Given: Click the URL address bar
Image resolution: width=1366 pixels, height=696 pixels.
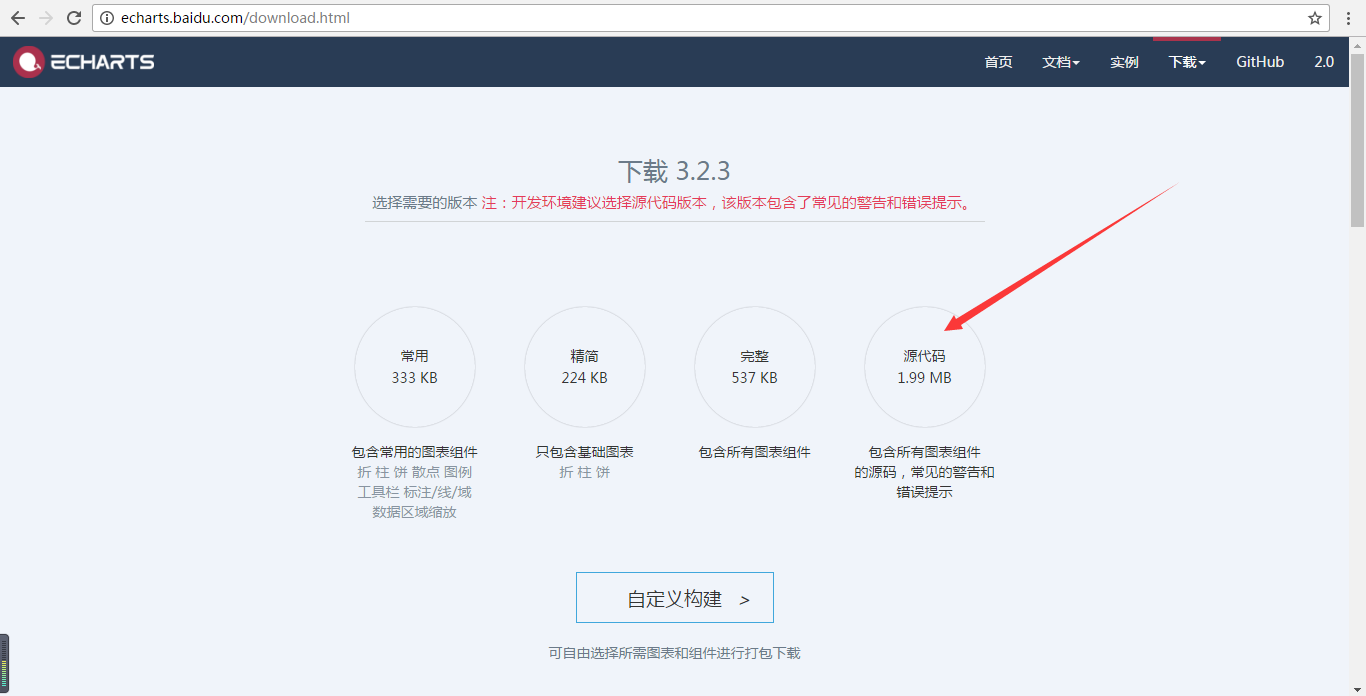Looking at the screenshot, I should click(x=700, y=18).
